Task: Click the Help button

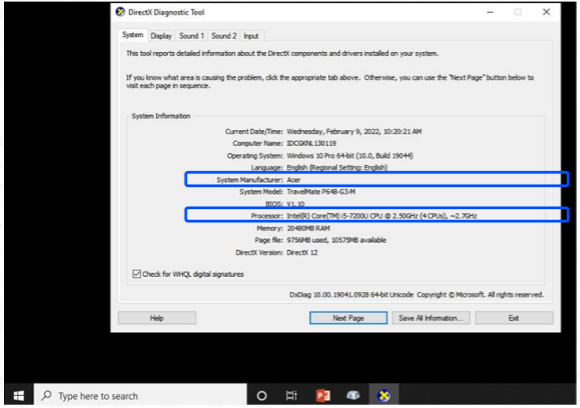Action: pos(157,318)
